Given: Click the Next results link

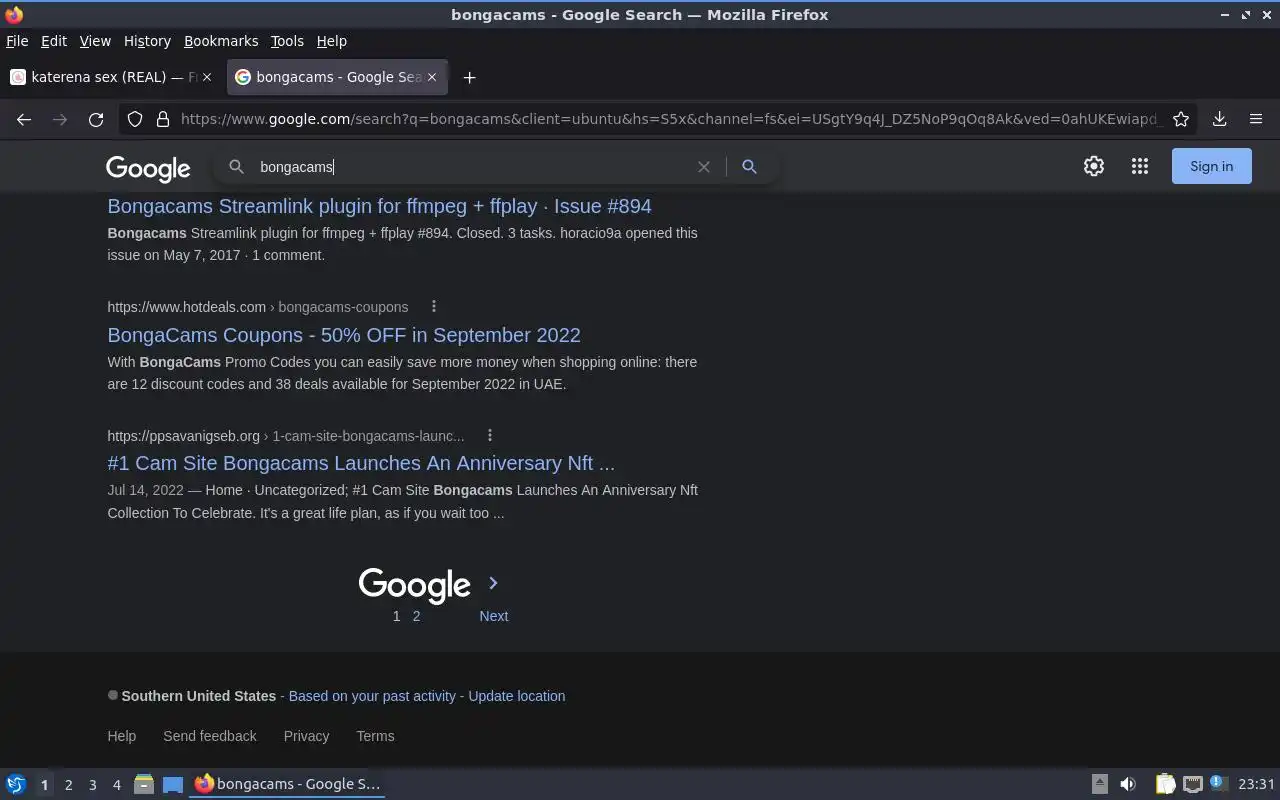Looking at the screenshot, I should (493, 616).
